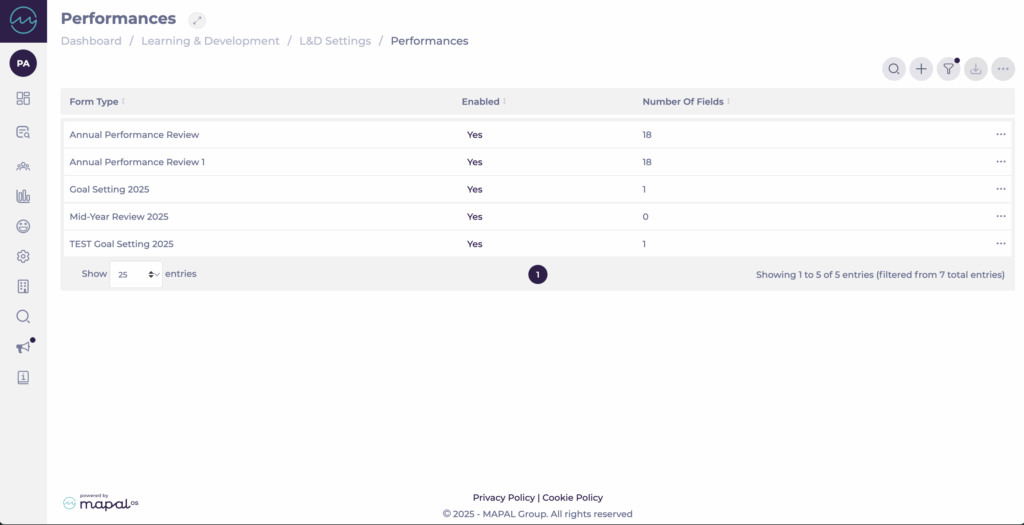
Task: Open the Privacy Policy link
Action: click(503, 497)
